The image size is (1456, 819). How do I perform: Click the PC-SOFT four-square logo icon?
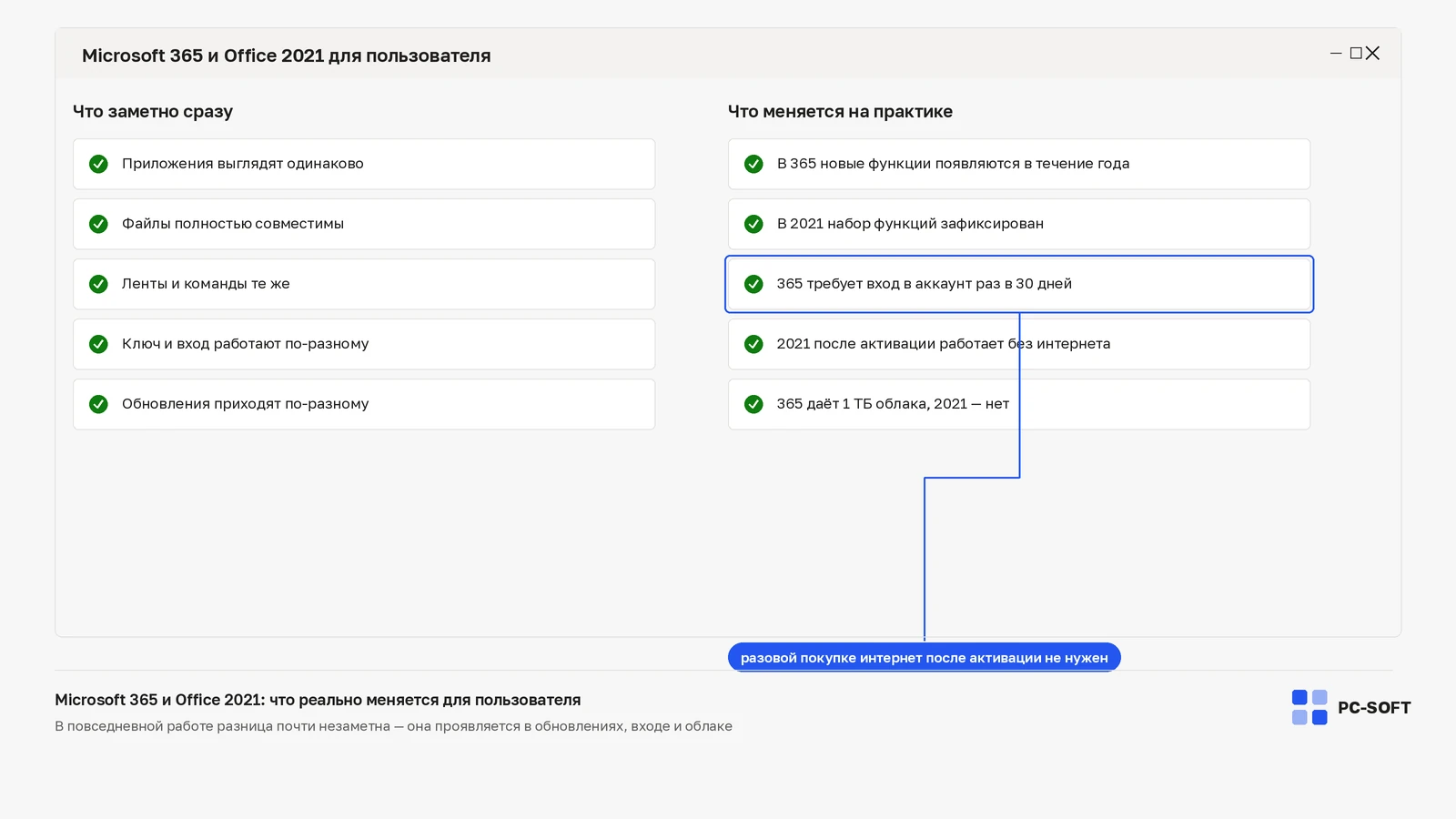pos(1309,707)
